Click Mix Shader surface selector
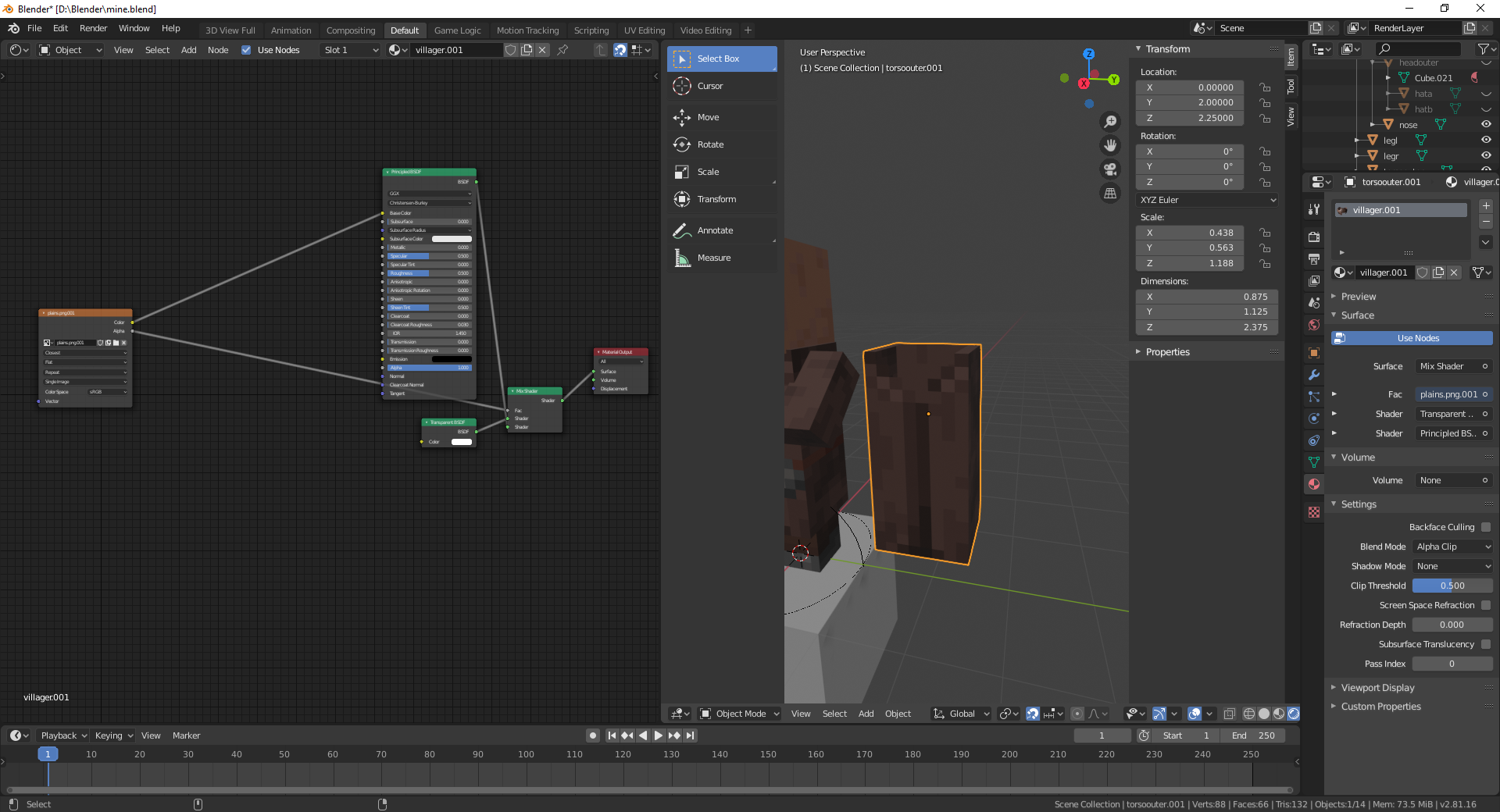The image size is (1500, 812). click(1453, 366)
